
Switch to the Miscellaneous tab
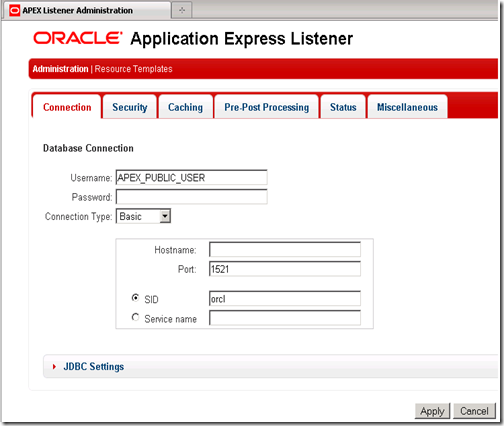point(407,107)
